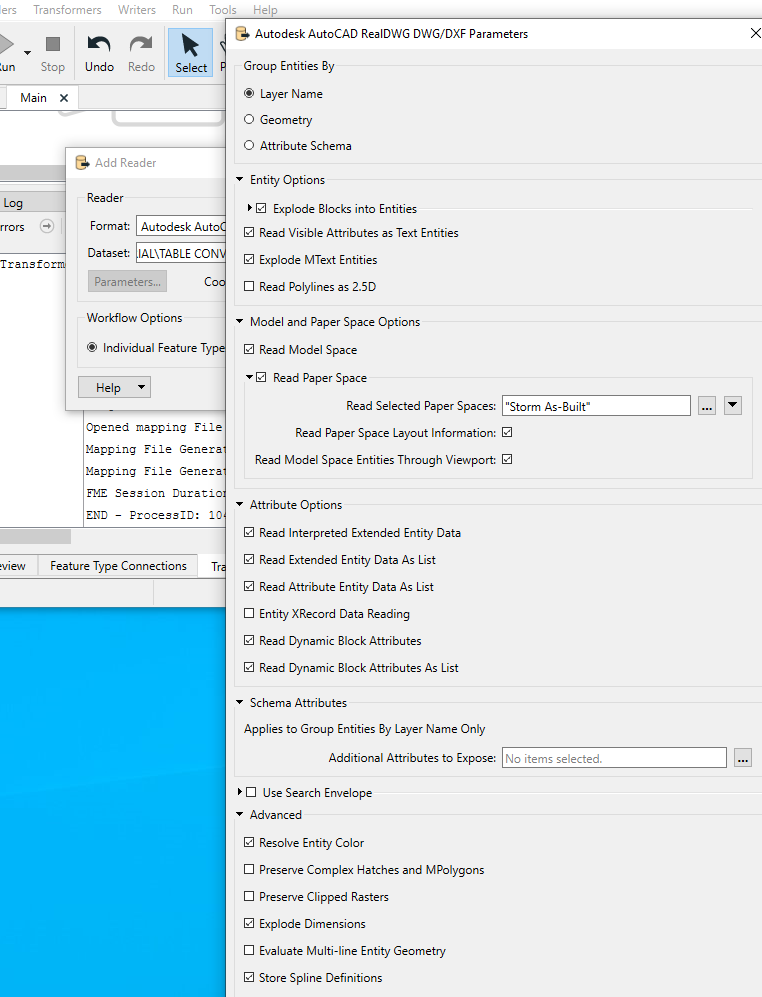The width and height of the screenshot is (762, 997).
Task: Close the Main canvas tab
Action: pyautogui.click(x=64, y=98)
